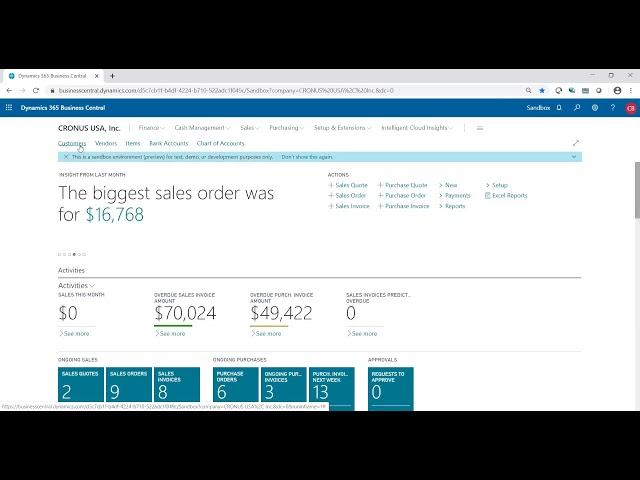Open a new browser tab
640x480 pixels.
112,76
